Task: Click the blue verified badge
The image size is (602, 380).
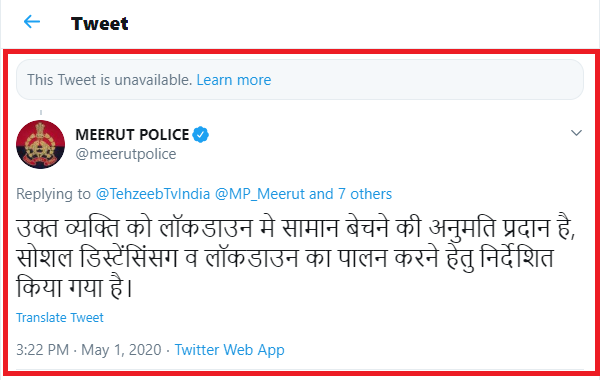Action: point(200,135)
